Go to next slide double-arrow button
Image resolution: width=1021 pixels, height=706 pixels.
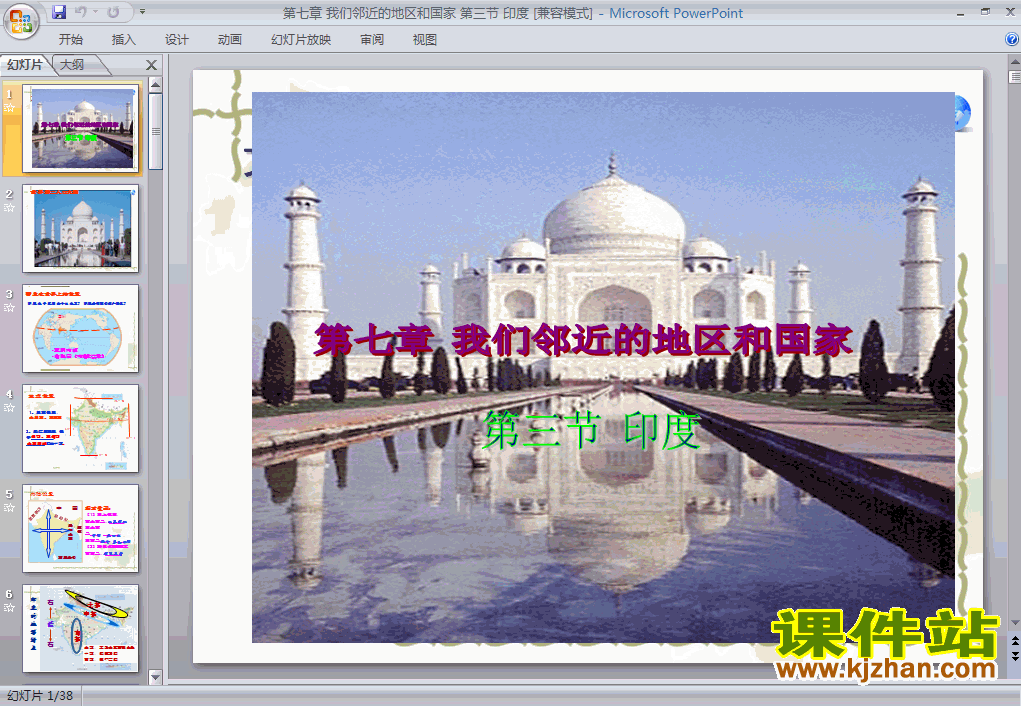[x=1014, y=656]
